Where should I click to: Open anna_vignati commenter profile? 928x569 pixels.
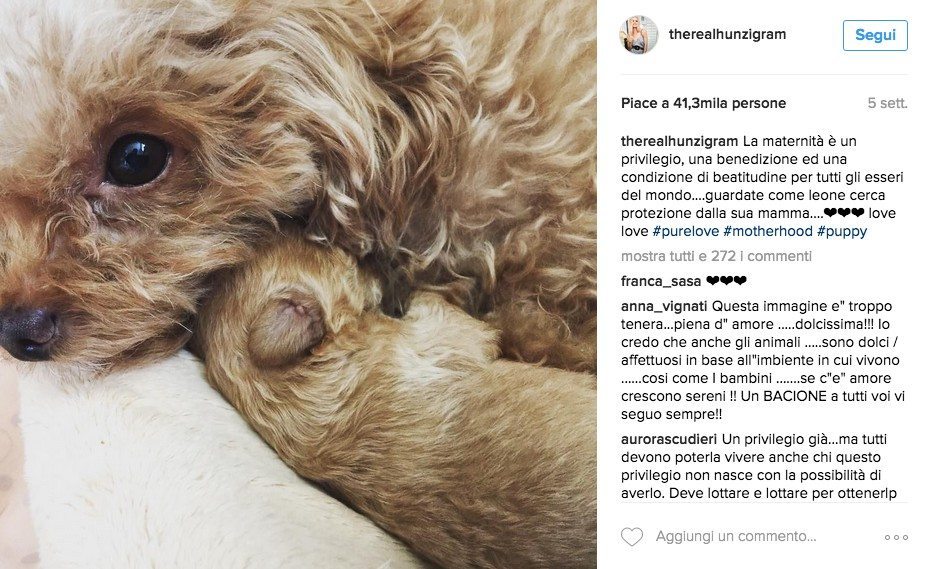(x=664, y=307)
